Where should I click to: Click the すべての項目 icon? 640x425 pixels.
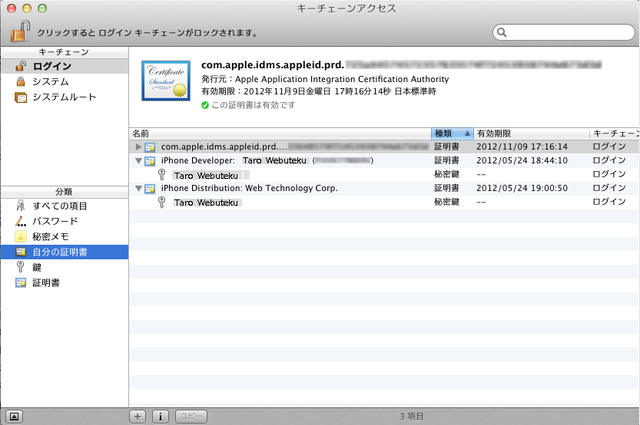click(x=20, y=205)
